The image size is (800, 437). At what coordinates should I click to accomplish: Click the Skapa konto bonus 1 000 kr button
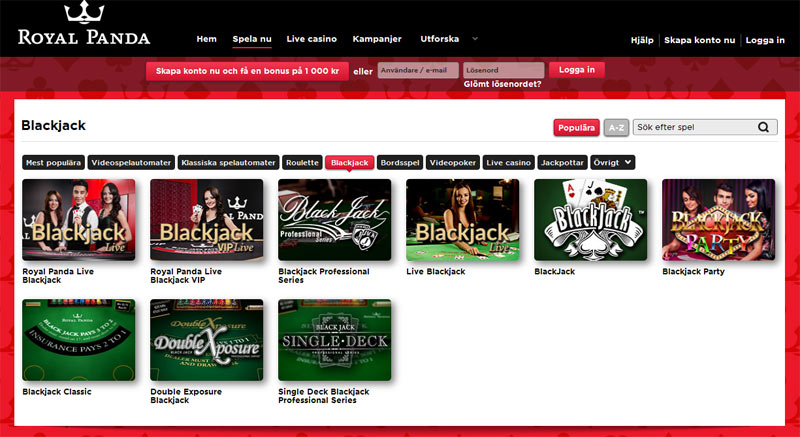point(247,71)
